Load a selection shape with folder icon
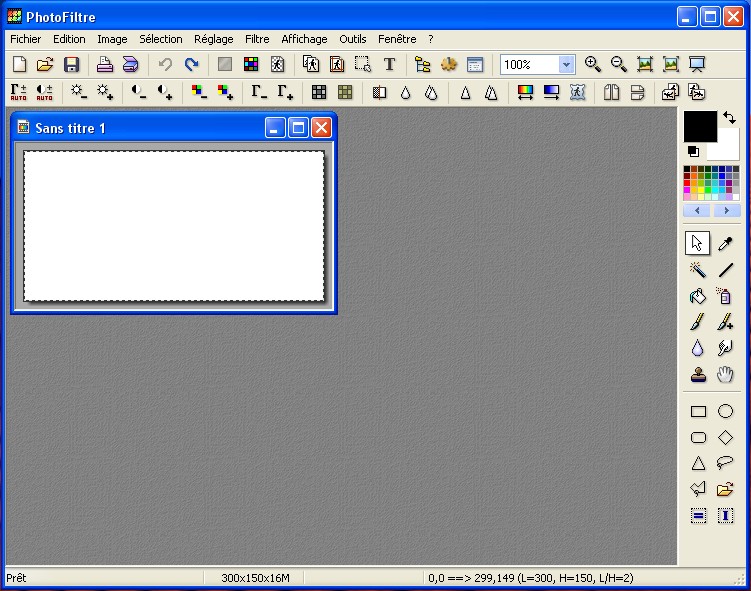The width and height of the screenshot is (751, 591). 725,489
